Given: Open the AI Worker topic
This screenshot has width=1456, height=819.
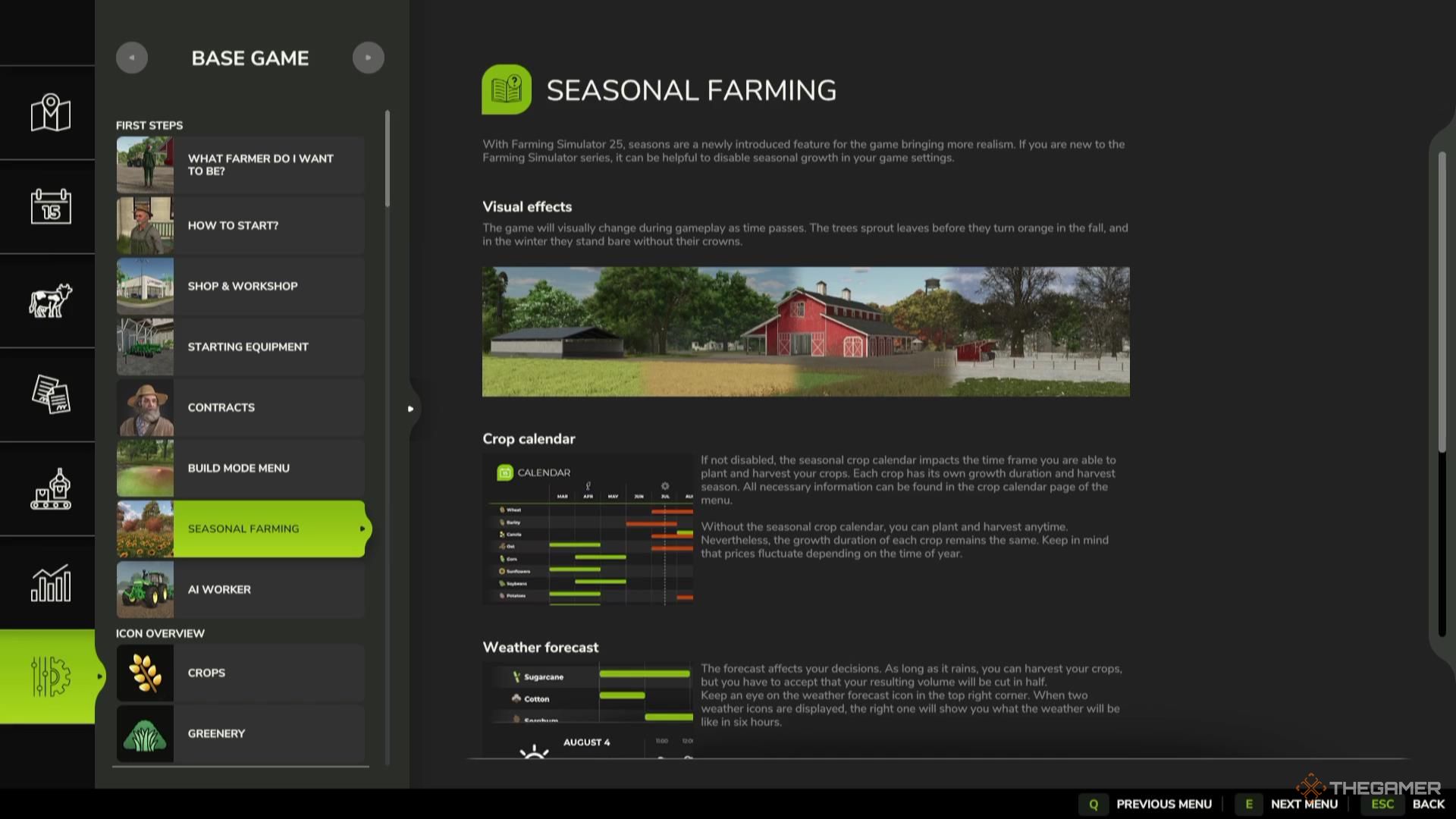Looking at the screenshot, I should pyautogui.click(x=240, y=590).
